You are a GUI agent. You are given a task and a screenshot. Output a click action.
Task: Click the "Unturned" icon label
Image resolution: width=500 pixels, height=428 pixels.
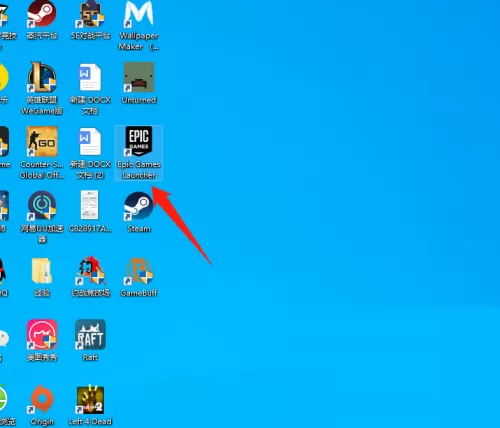tap(139, 100)
